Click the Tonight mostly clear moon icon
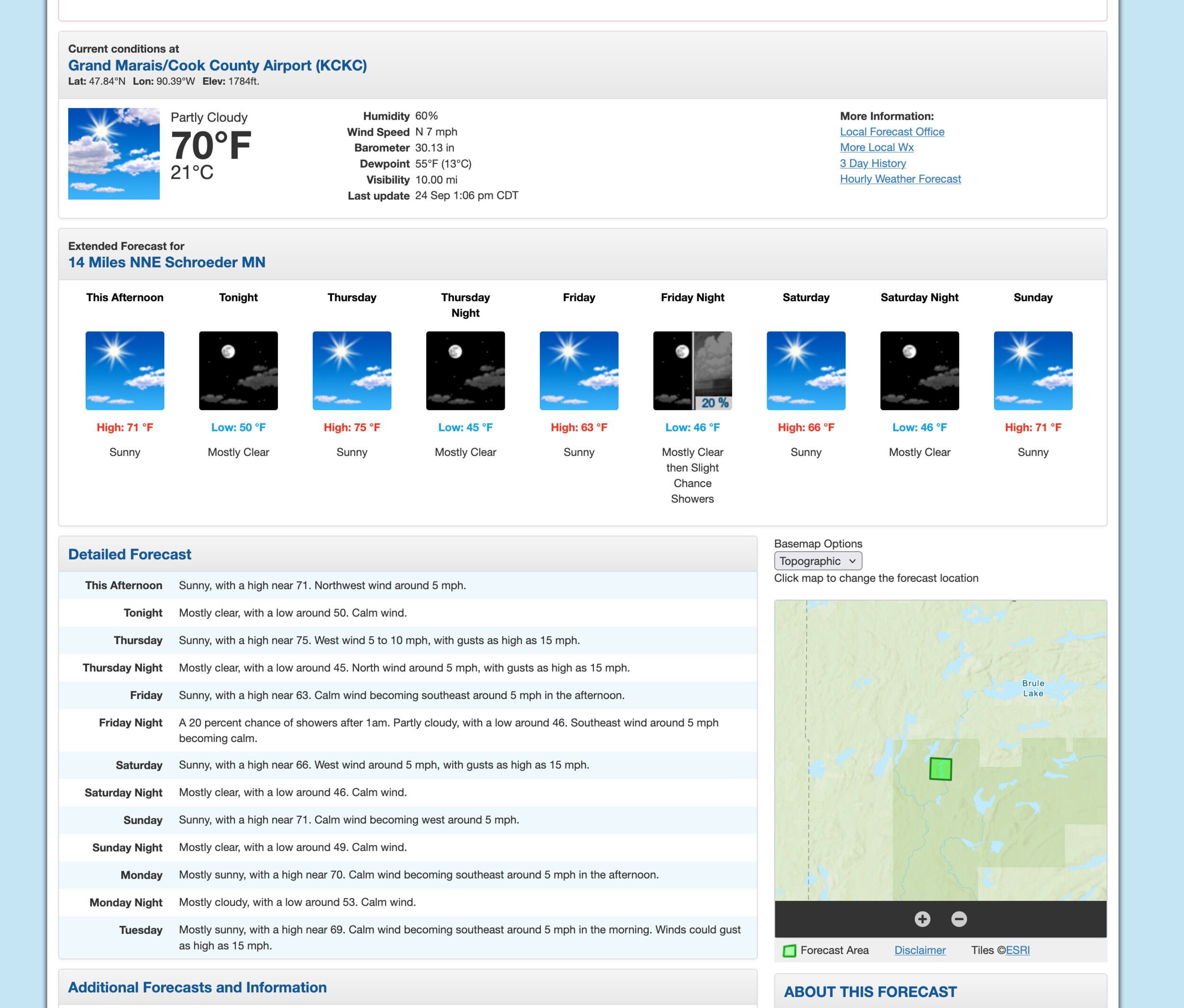1184x1008 pixels. click(238, 371)
